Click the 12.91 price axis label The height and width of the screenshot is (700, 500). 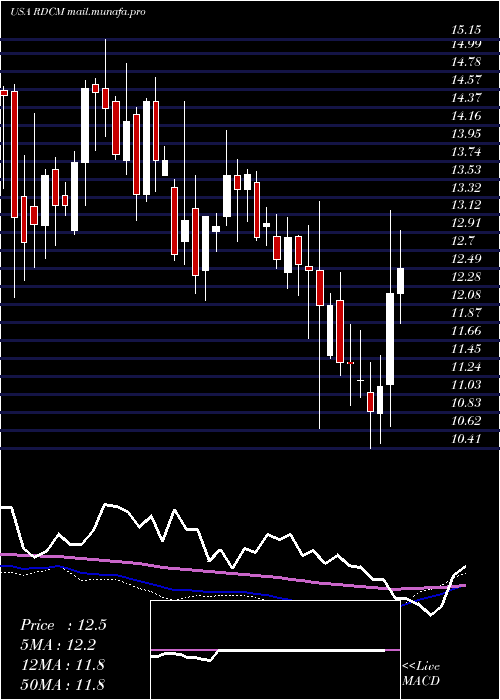click(x=466, y=222)
